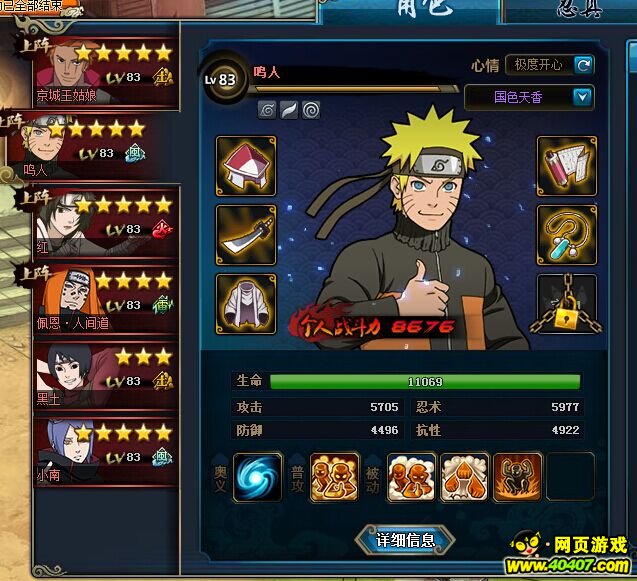Select 佩恩·人间道 in ninja list
This screenshot has width=637, height=581.
(106, 300)
